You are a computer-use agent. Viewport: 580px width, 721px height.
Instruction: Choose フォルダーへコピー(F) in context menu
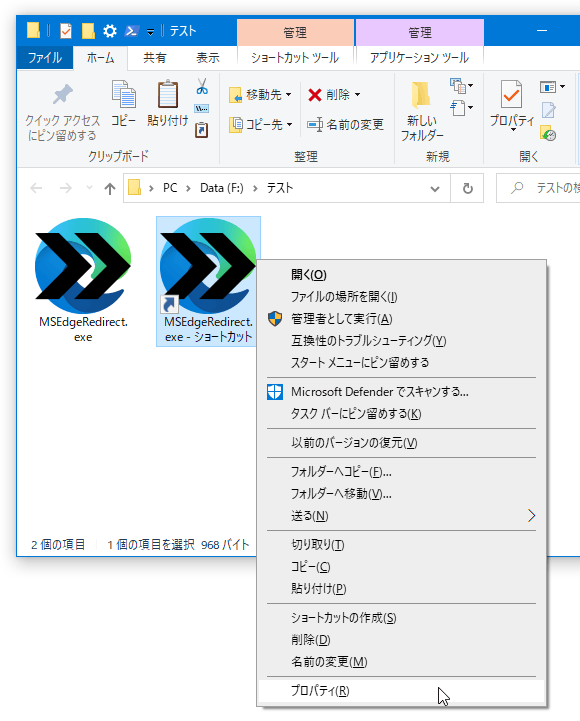(x=402, y=472)
